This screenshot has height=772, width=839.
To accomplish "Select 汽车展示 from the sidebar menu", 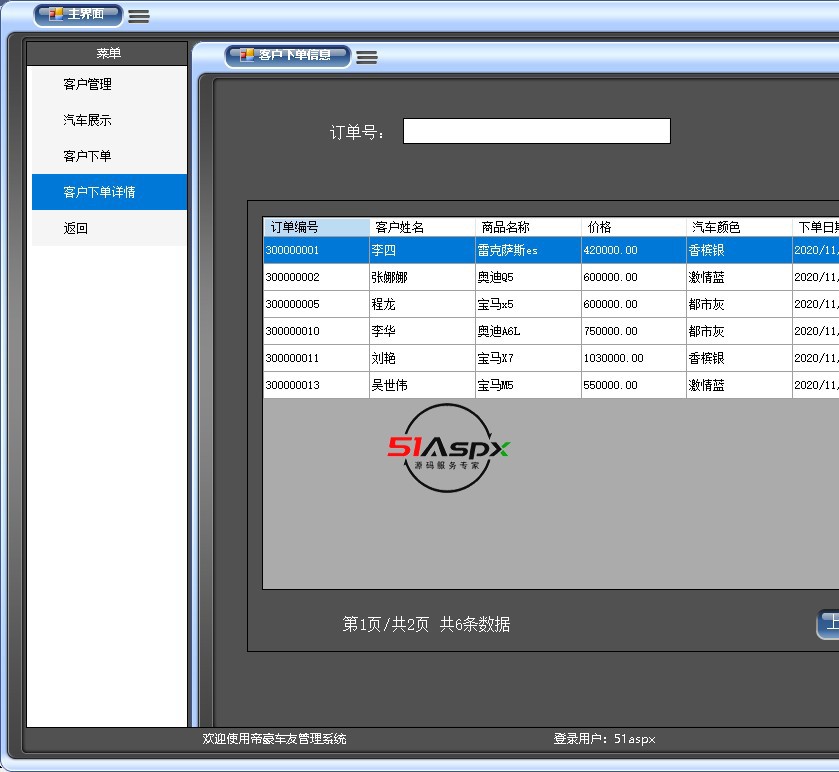I will 87,120.
